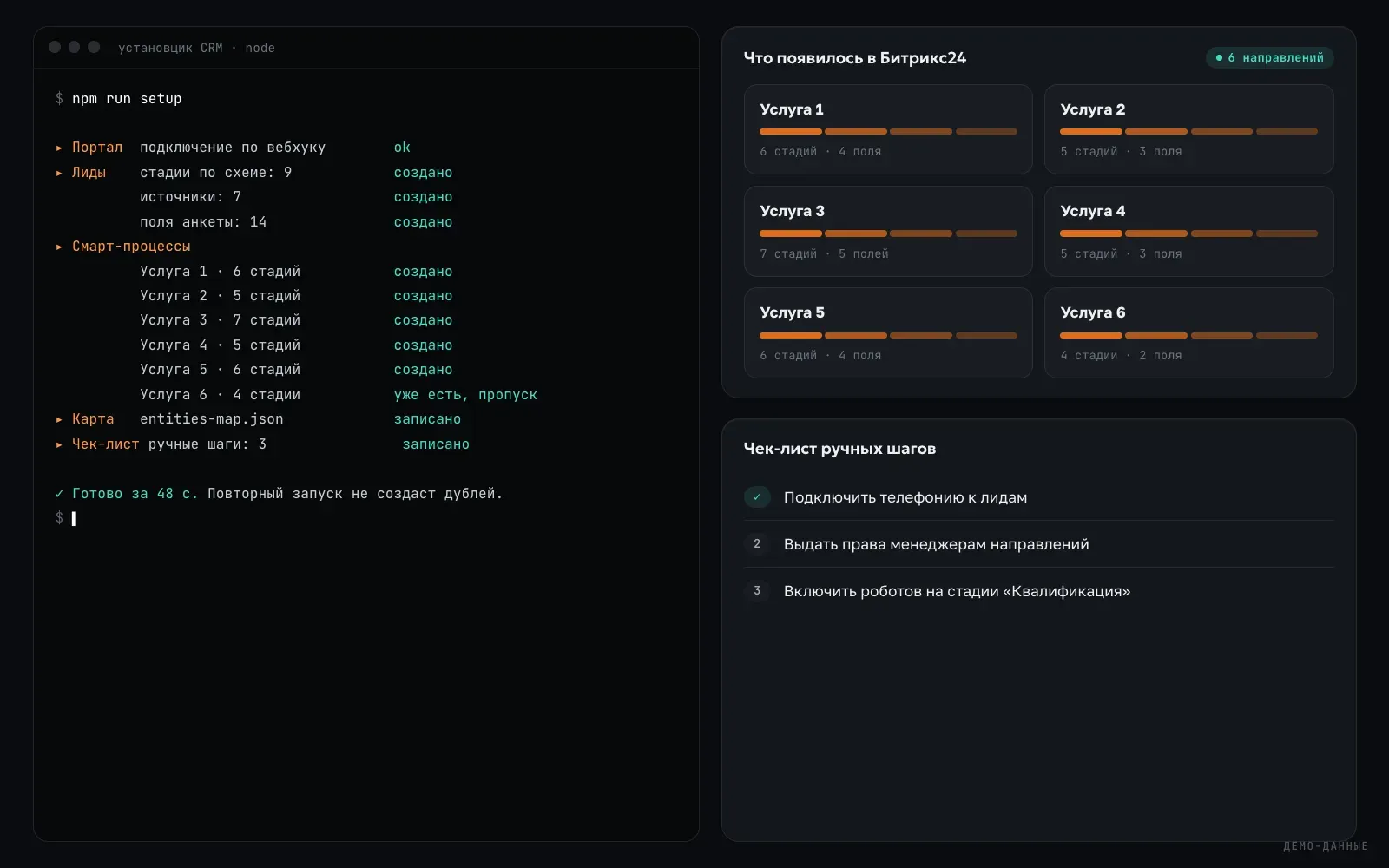Expand the Портал arrow in terminal
Viewport: 1389px width, 868px height.
(x=59, y=148)
